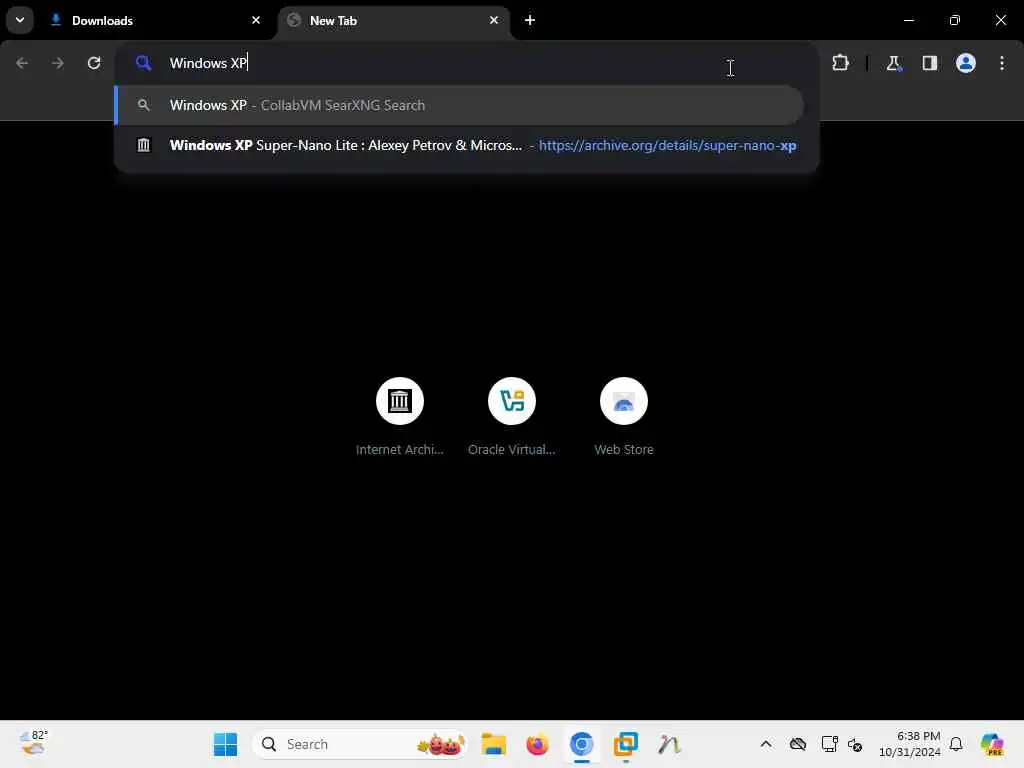The height and width of the screenshot is (768, 1024).
Task: Open the stylized N taskbar app
Action: [x=669, y=744]
